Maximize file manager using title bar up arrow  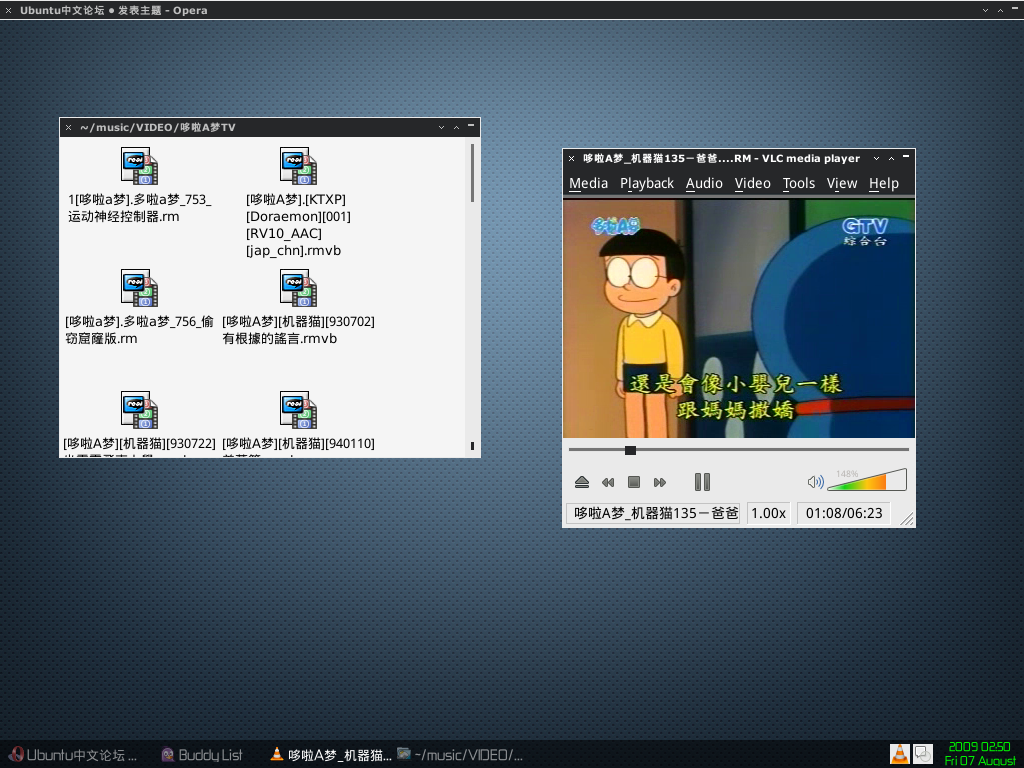tap(456, 127)
